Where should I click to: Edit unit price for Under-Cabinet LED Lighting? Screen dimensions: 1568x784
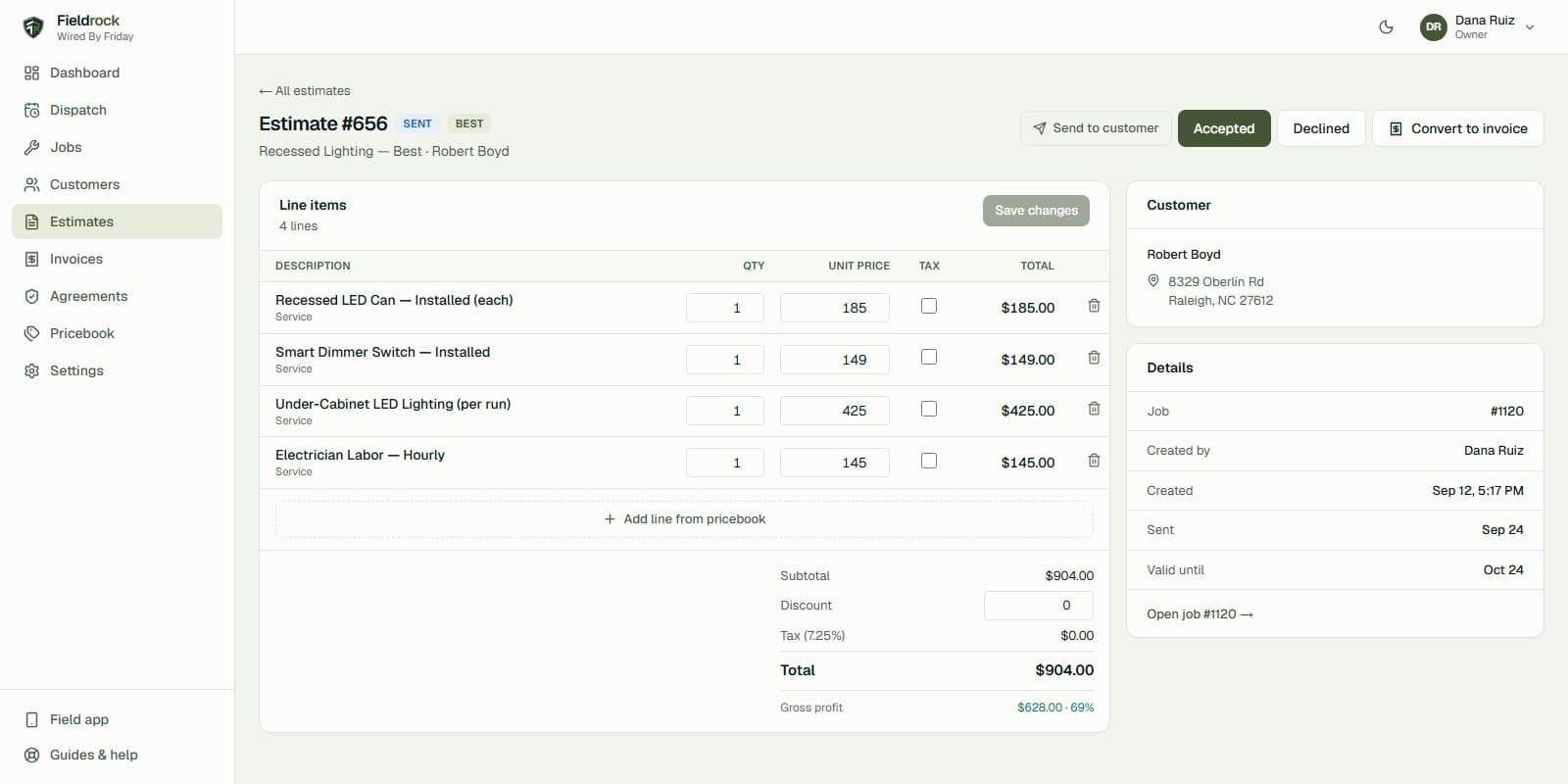point(835,411)
